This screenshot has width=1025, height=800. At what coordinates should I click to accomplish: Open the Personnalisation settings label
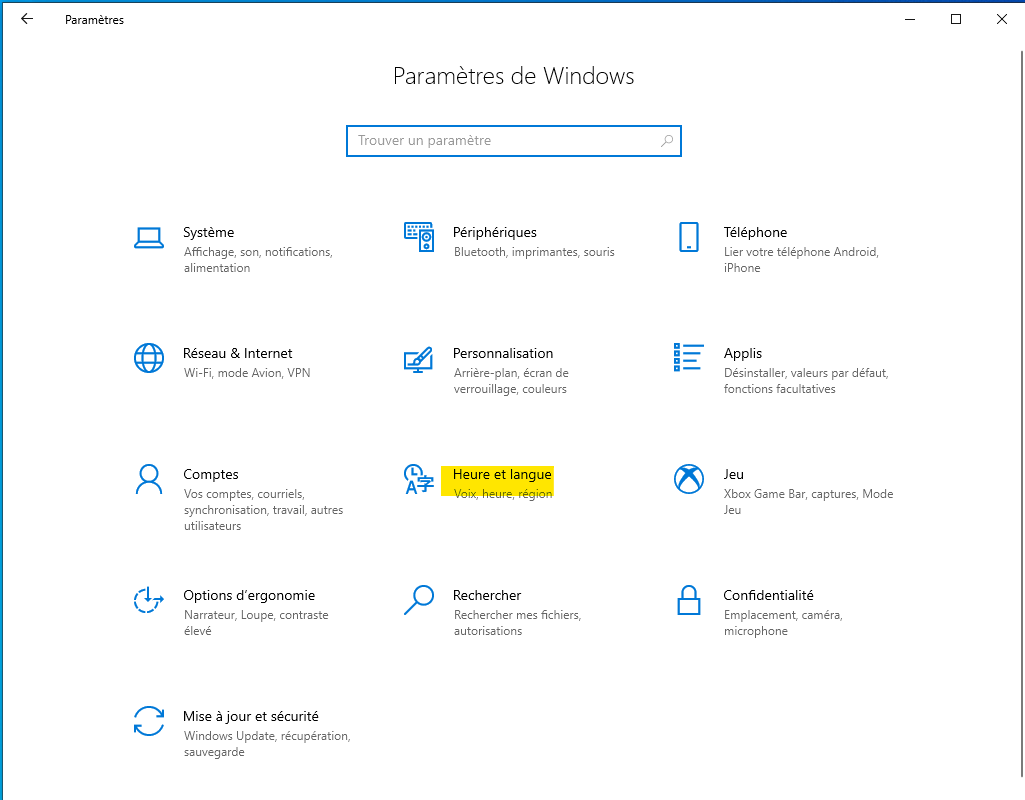pyautogui.click(x=503, y=353)
